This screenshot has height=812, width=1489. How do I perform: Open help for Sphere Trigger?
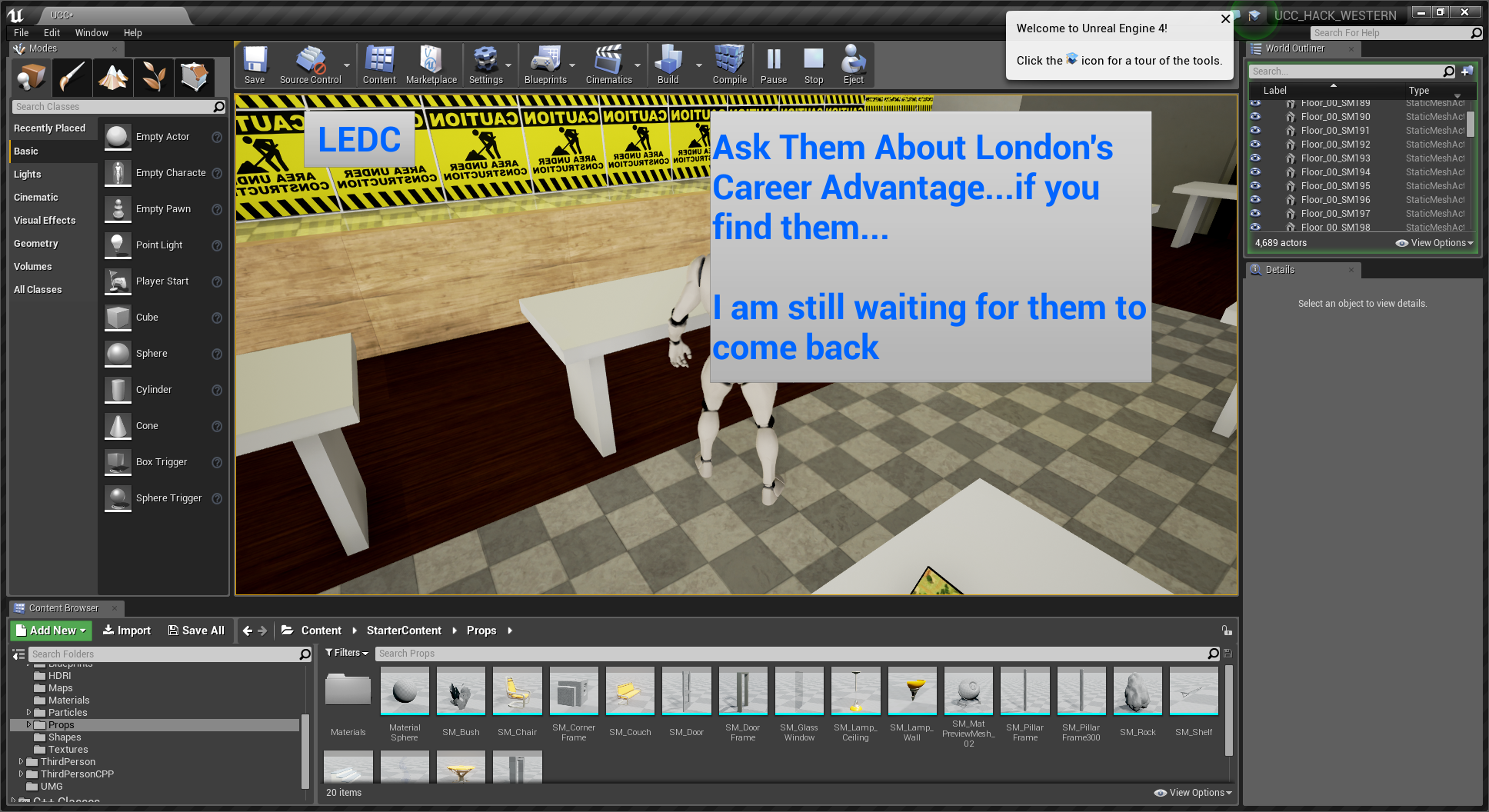[217, 498]
